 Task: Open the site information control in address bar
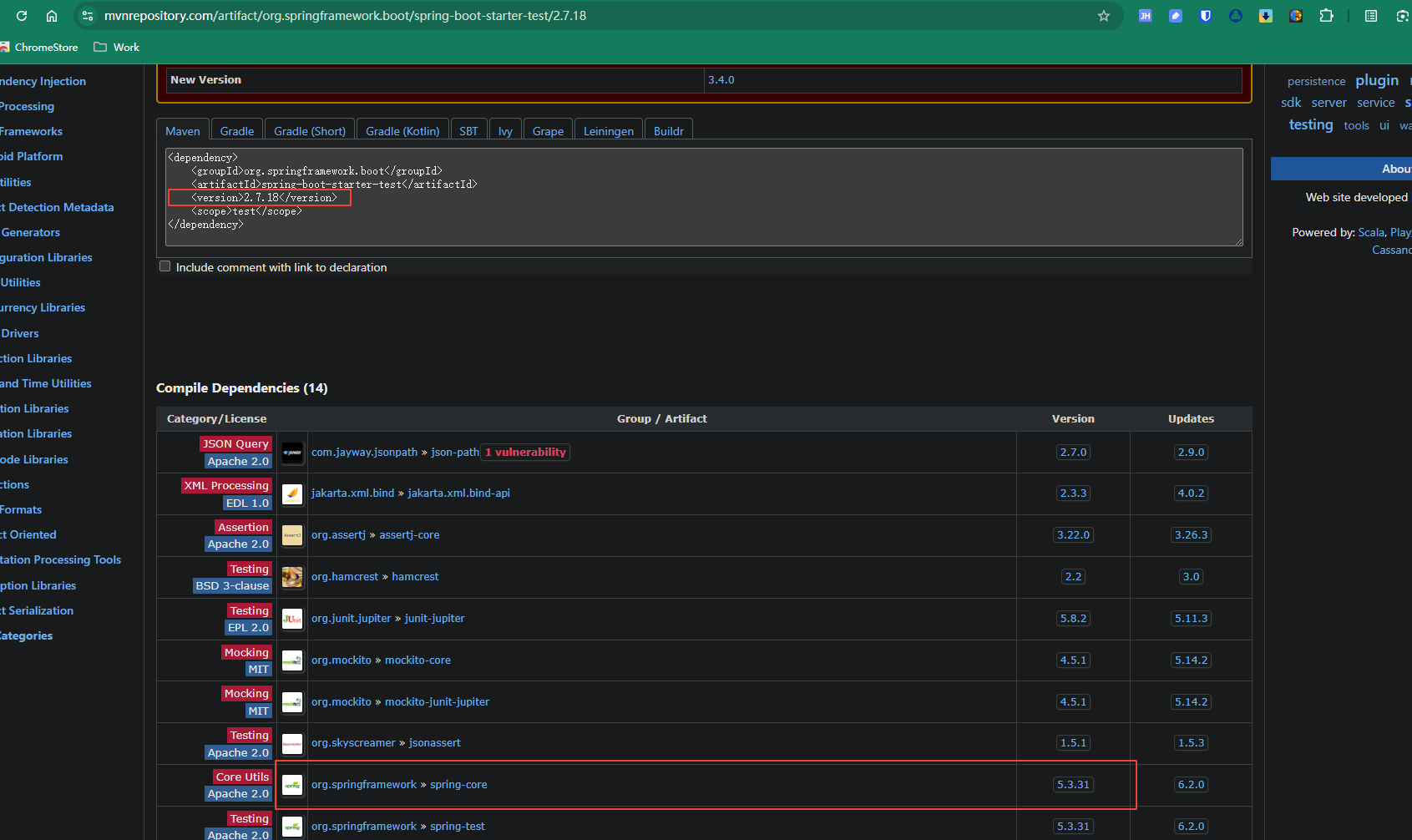point(88,16)
